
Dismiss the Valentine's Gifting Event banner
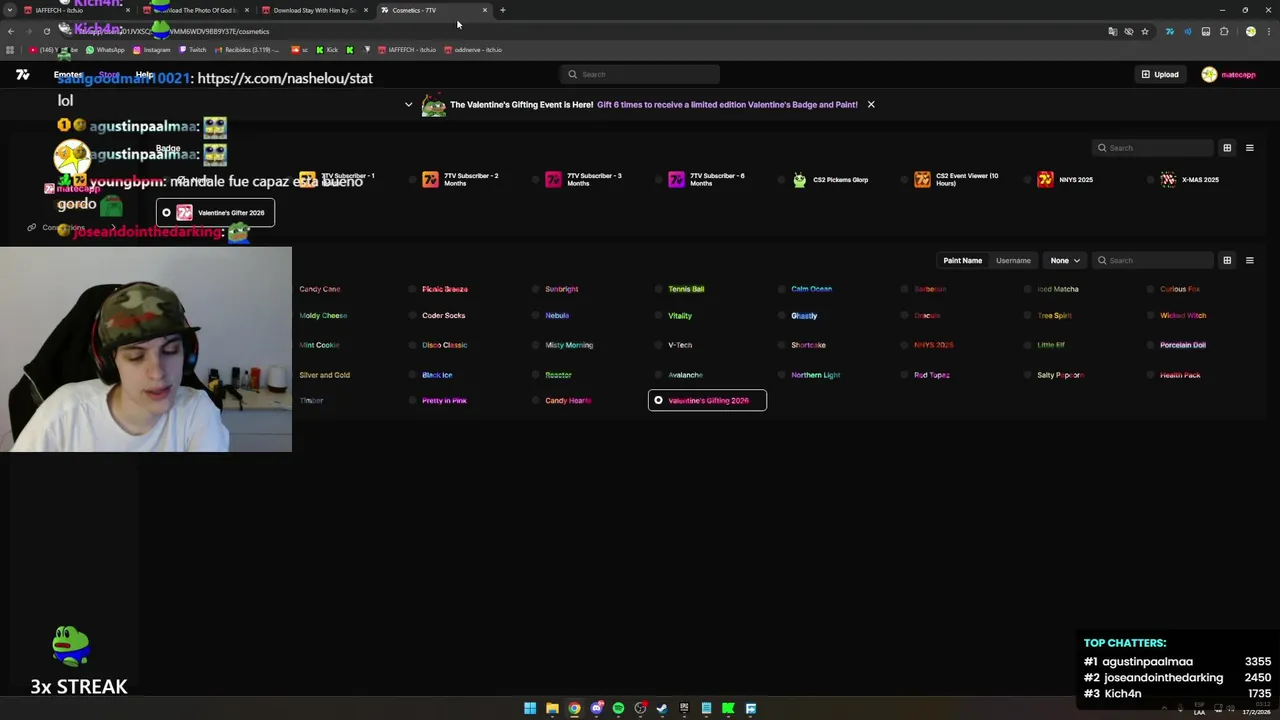pyautogui.click(x=871, y=104)
